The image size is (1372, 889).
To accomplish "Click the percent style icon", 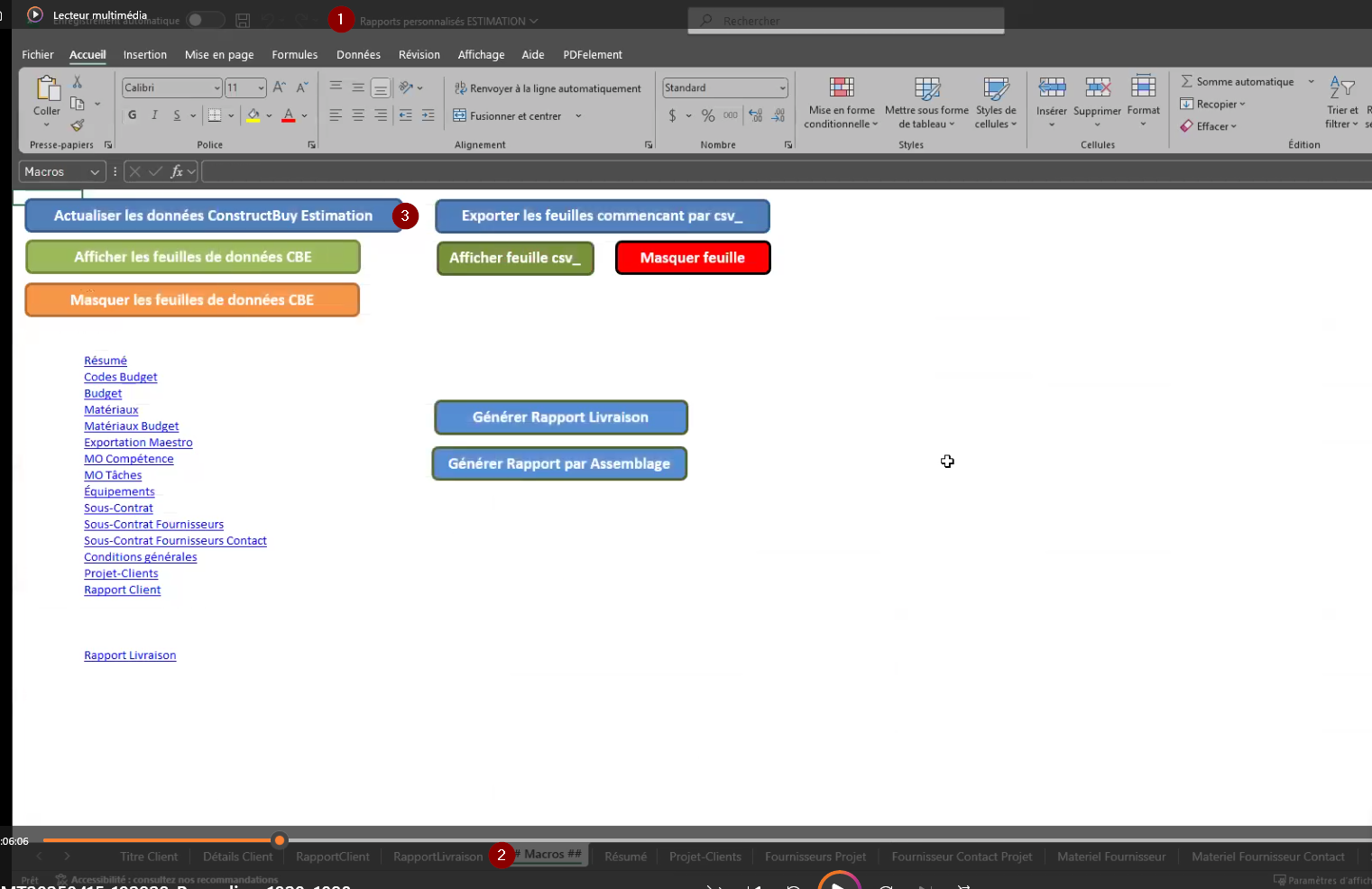I will coord(708,115).
